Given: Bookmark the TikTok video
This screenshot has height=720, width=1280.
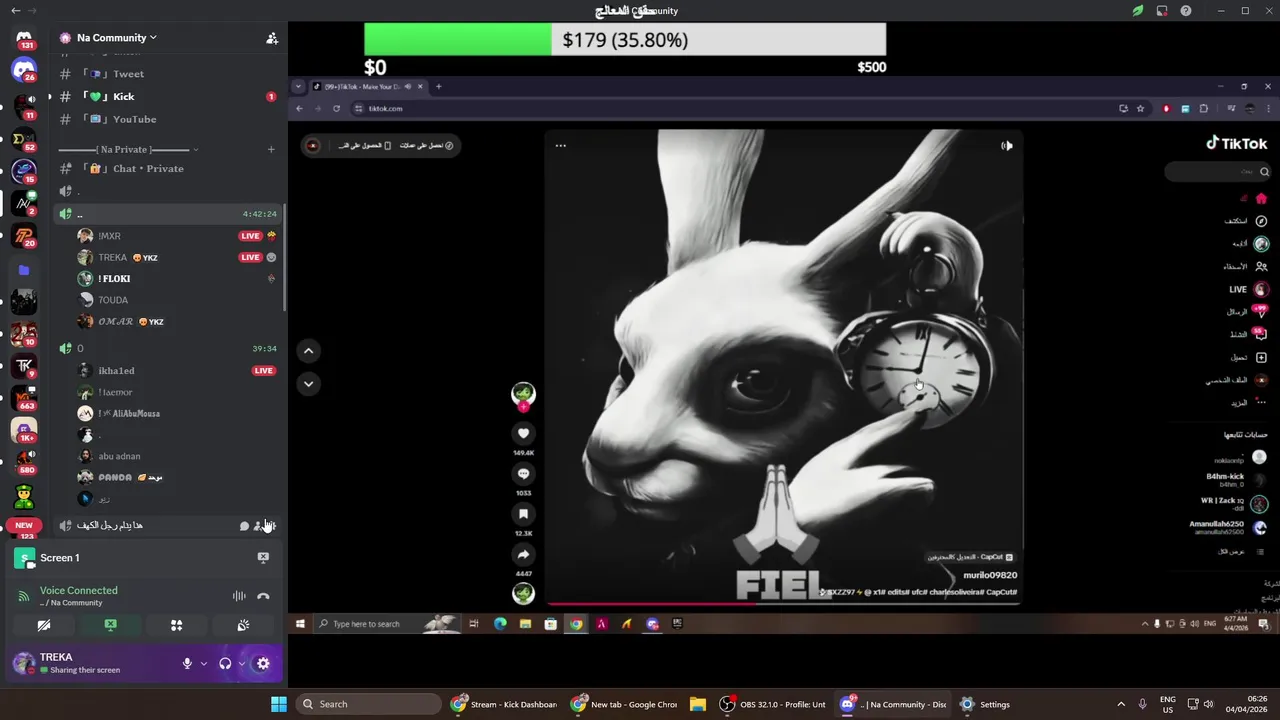Looking at the screenshot, I should click(523, 514).
